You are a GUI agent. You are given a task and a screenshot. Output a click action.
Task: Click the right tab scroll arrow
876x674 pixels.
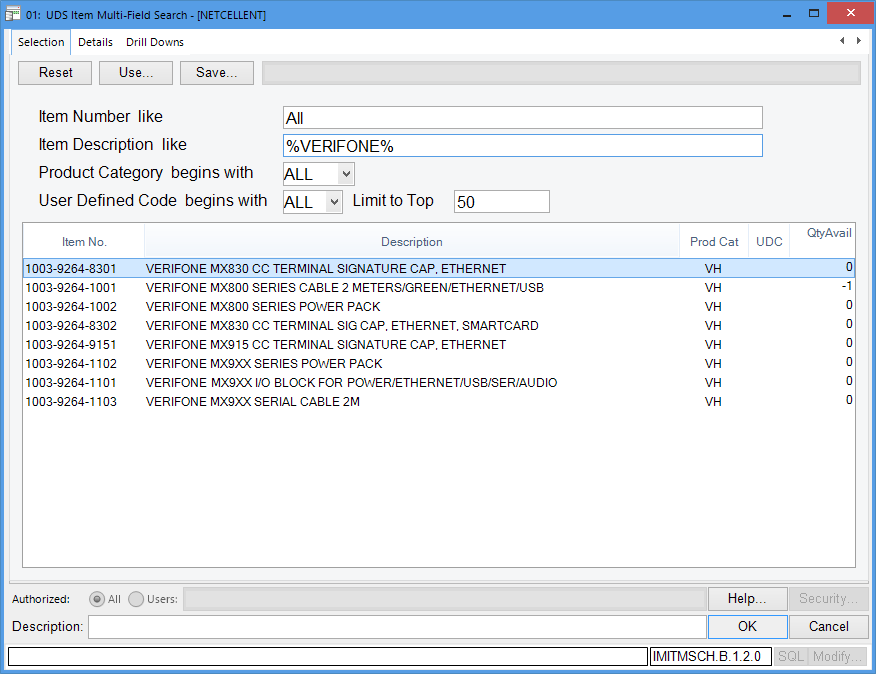click(x=859, y=40)
